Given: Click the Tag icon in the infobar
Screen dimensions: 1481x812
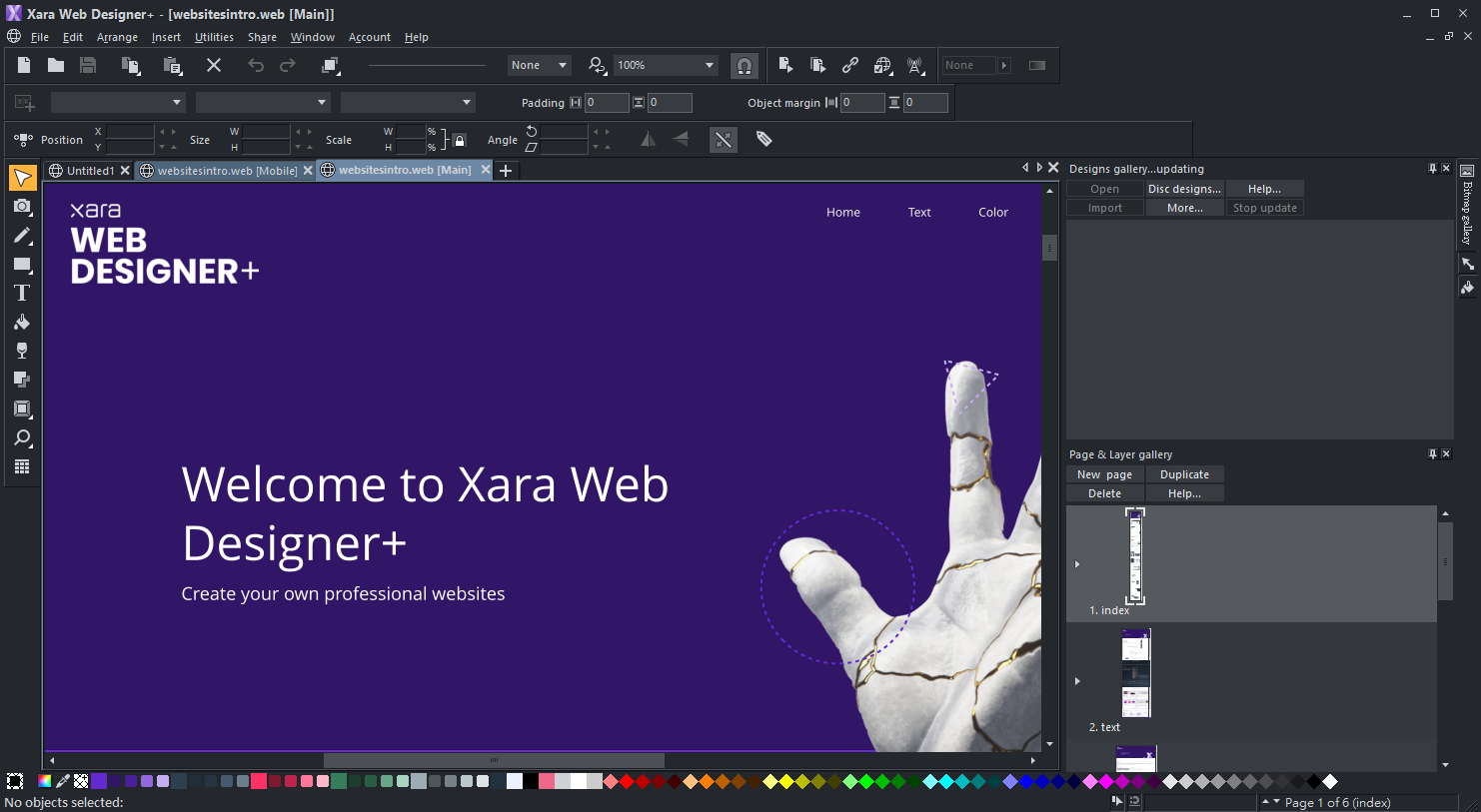Looking at the screenshot, I should tap(764, 140).
